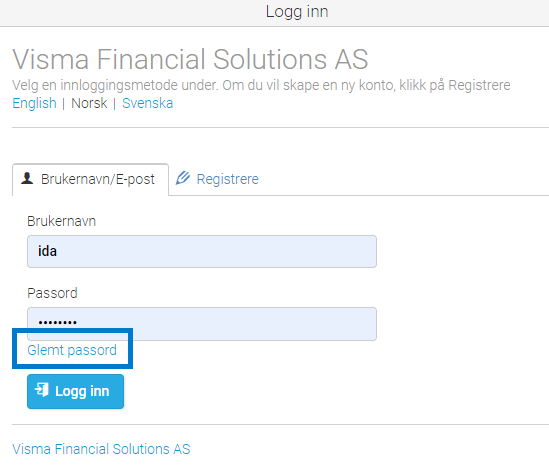Image resolution: width=549 pixels, height=465 pixels.
Task: Change the language to English
Action: (34, 103)
